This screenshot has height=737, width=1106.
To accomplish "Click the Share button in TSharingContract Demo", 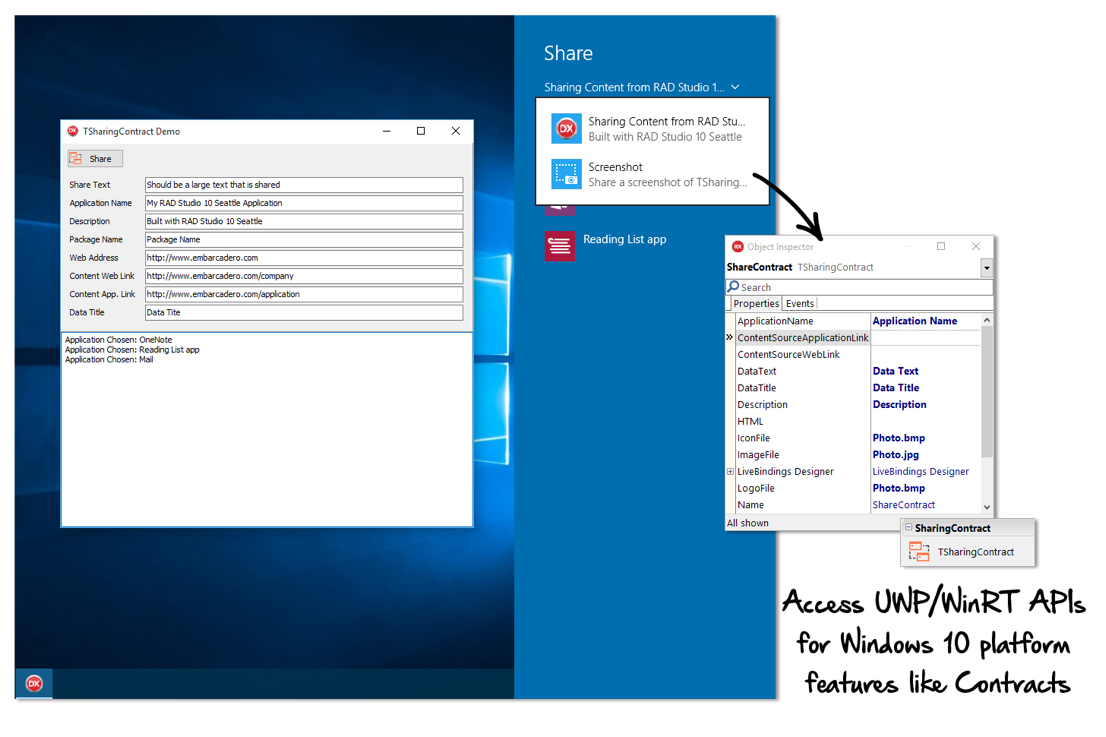I will [x=95, y=159].
